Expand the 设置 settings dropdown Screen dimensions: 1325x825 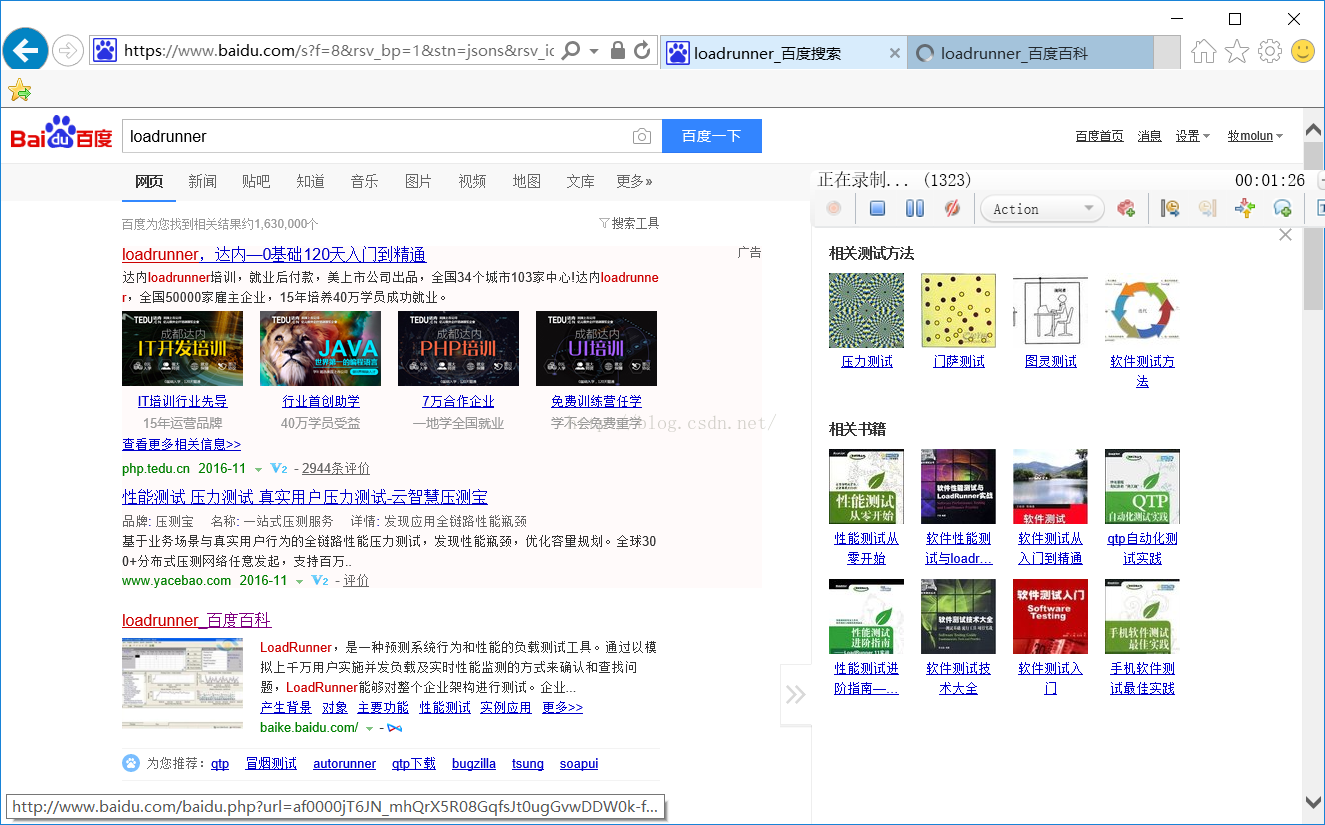click(x=1193, y=136)
